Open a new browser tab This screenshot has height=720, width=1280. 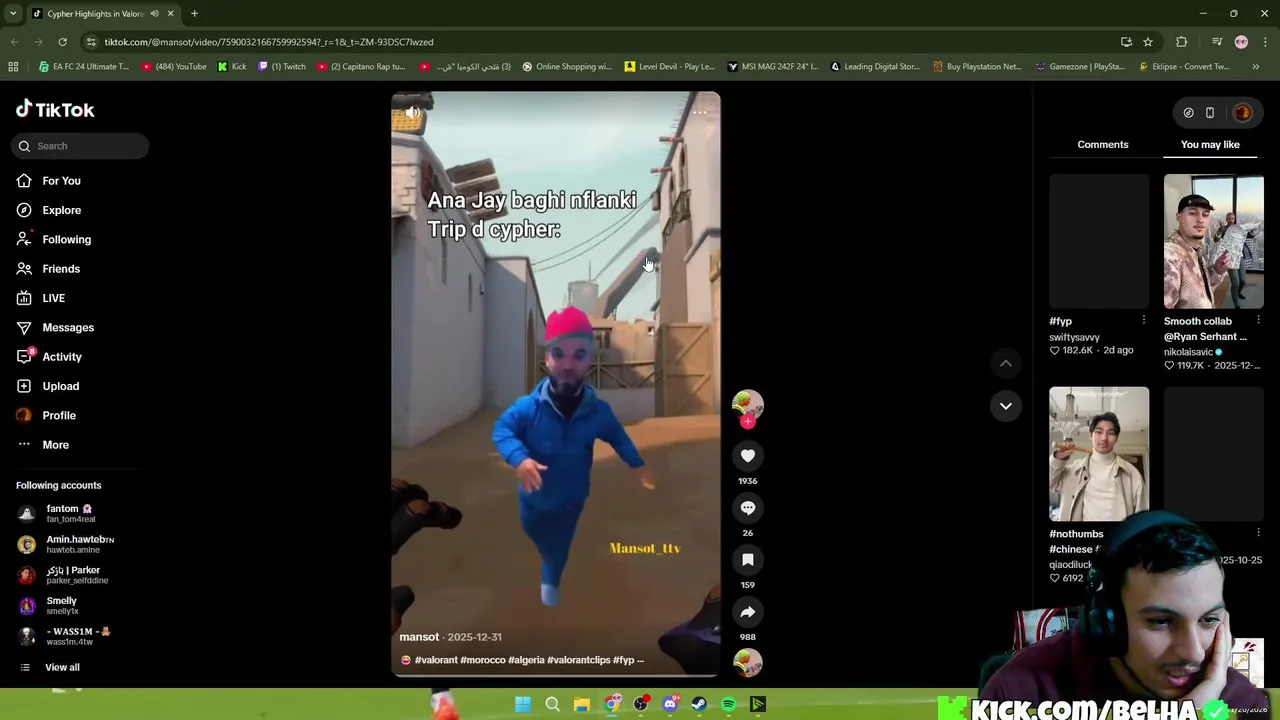pos(194,14)
